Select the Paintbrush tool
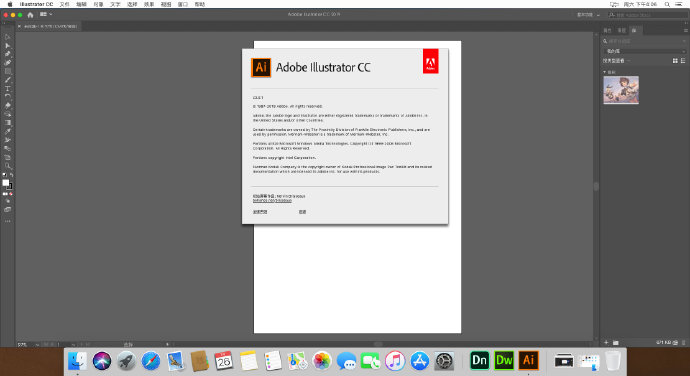 (7, 80)
